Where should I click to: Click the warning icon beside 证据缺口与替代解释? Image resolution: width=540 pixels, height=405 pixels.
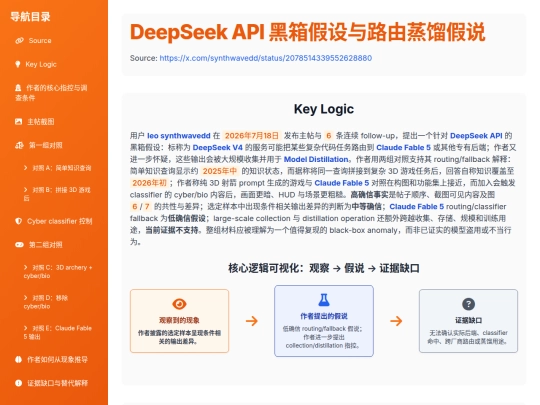click(x=19, y=383)
